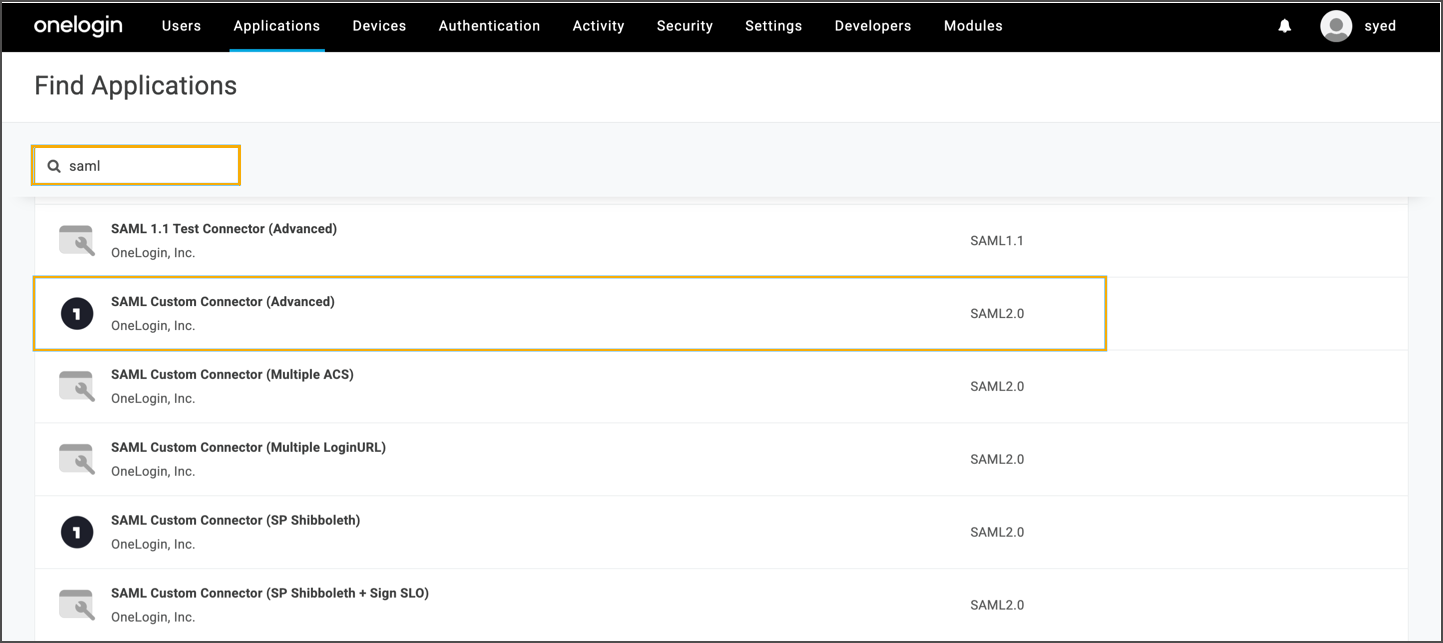Open the notifications bell
This screenshot has width=1443, height=643.
(x=1285, y=26)
